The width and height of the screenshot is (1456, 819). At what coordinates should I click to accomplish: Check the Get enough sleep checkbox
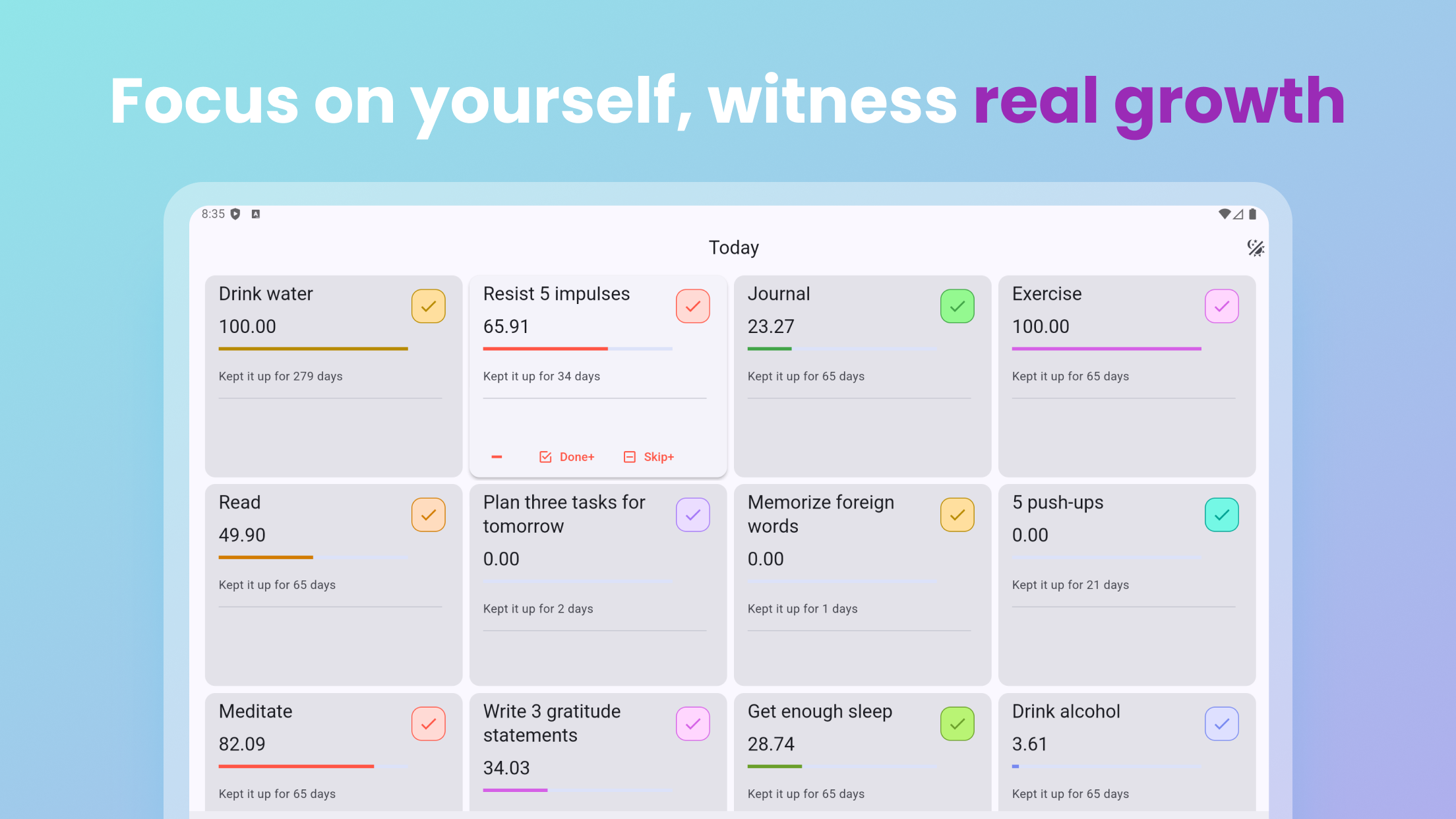coord(957,724)
